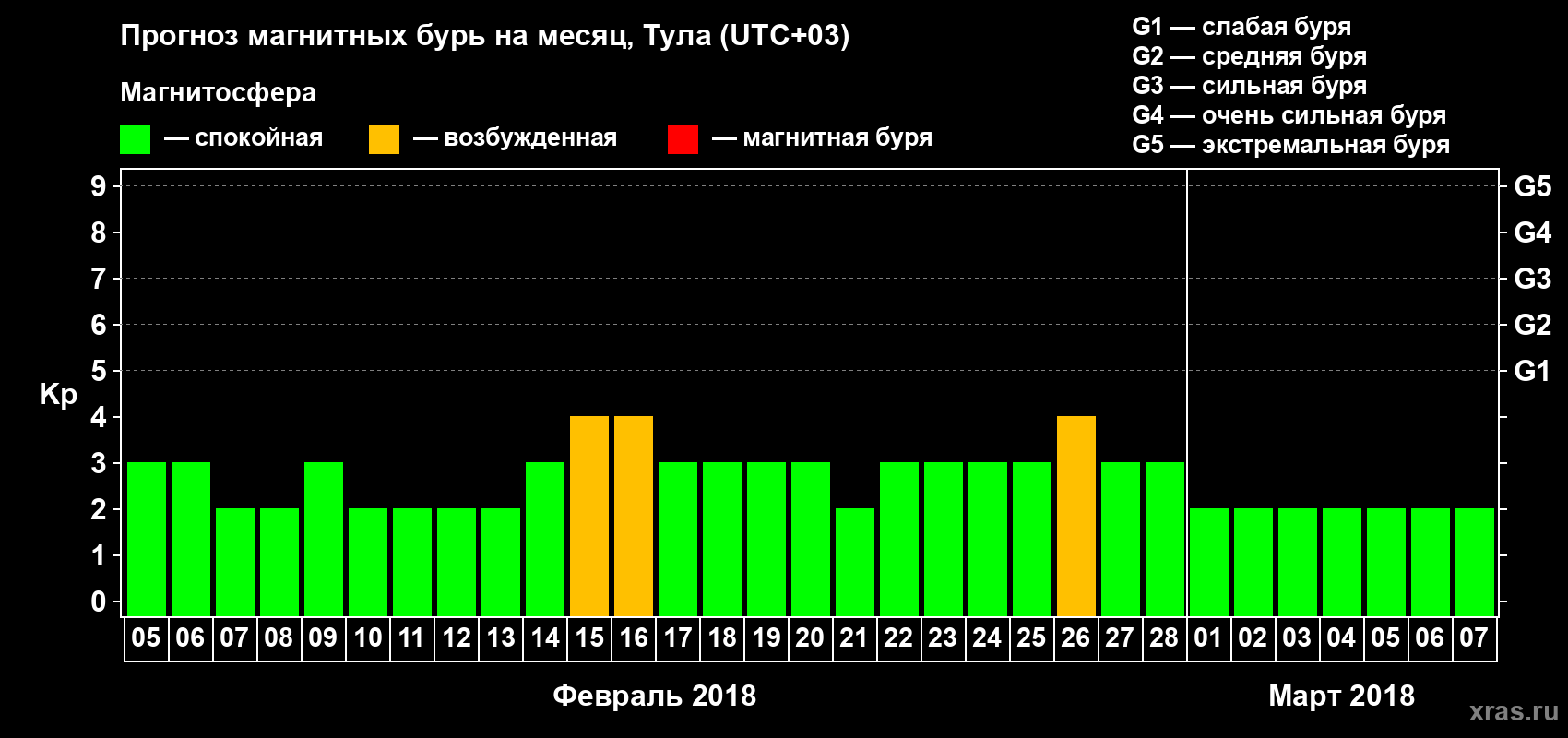1568x738 pixels.
Task: Select the orange bar for February 16
Action: (634, 516)
